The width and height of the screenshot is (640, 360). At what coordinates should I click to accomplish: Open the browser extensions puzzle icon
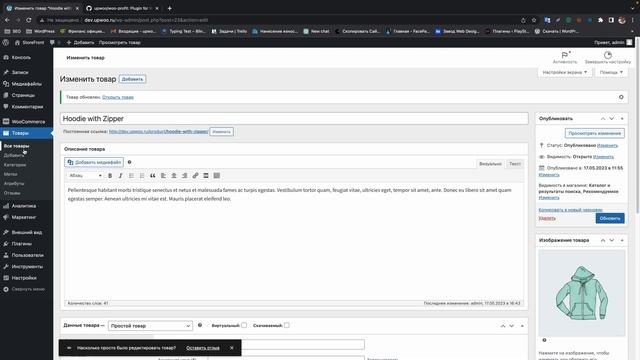coord(600,20)
